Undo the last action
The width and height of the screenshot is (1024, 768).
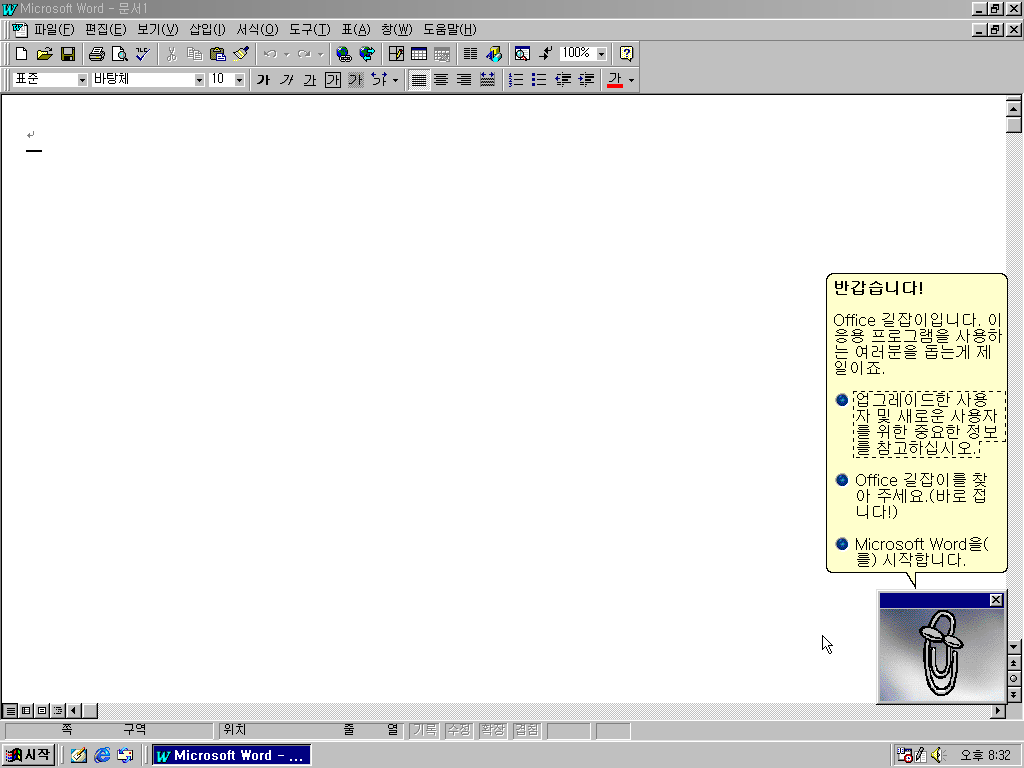coord(270,54)
